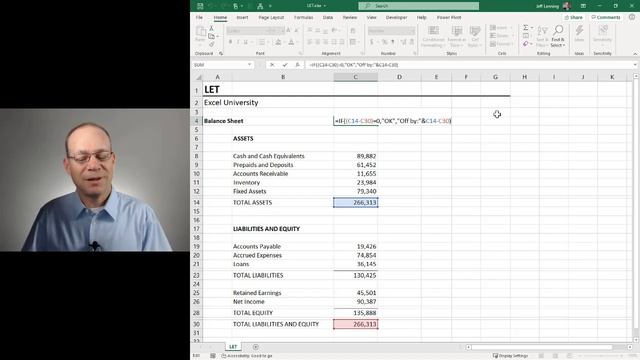Click the AutoSum sigma icon

(526, 27)
